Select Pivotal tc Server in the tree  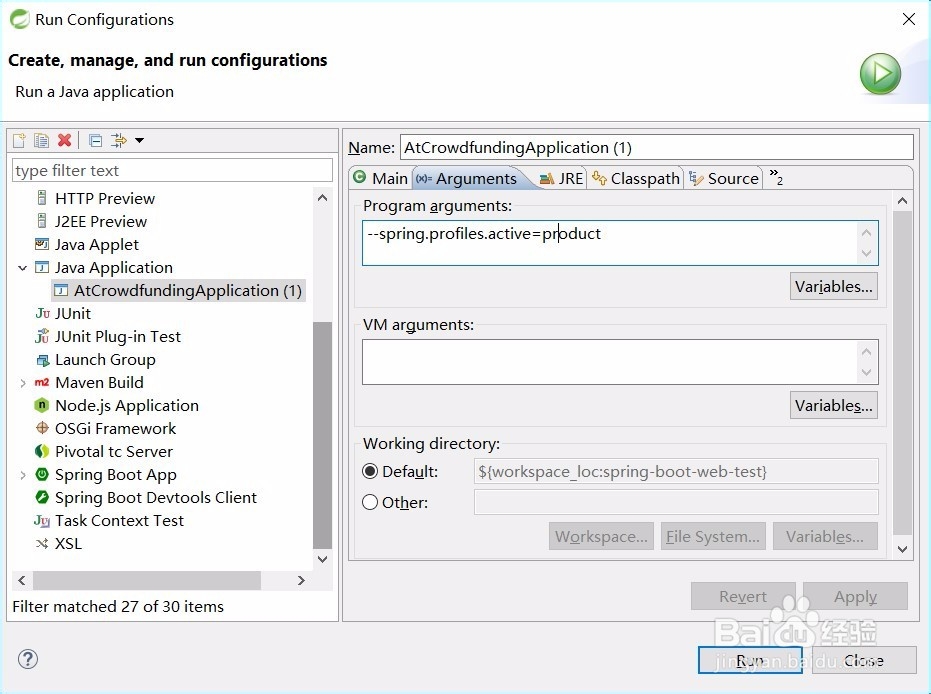click(x=113, y=452)
